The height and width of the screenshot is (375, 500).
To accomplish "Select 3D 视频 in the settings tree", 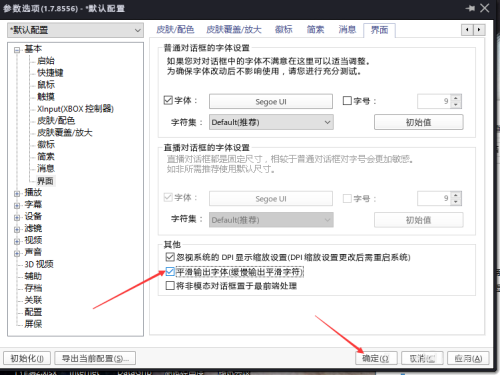I will (39, 264).
